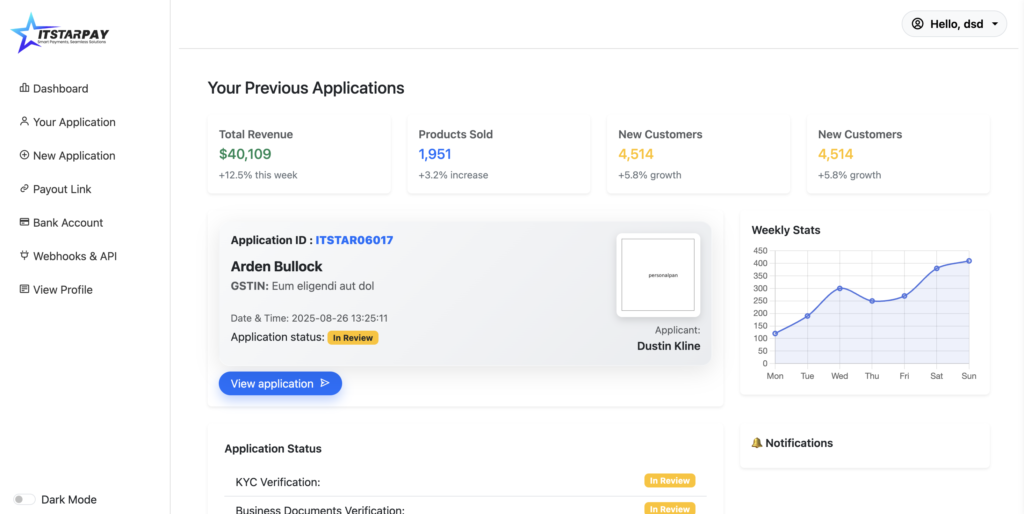Go to Payout Link in sidebar
Screen dimensions: 1024x514
62,189
